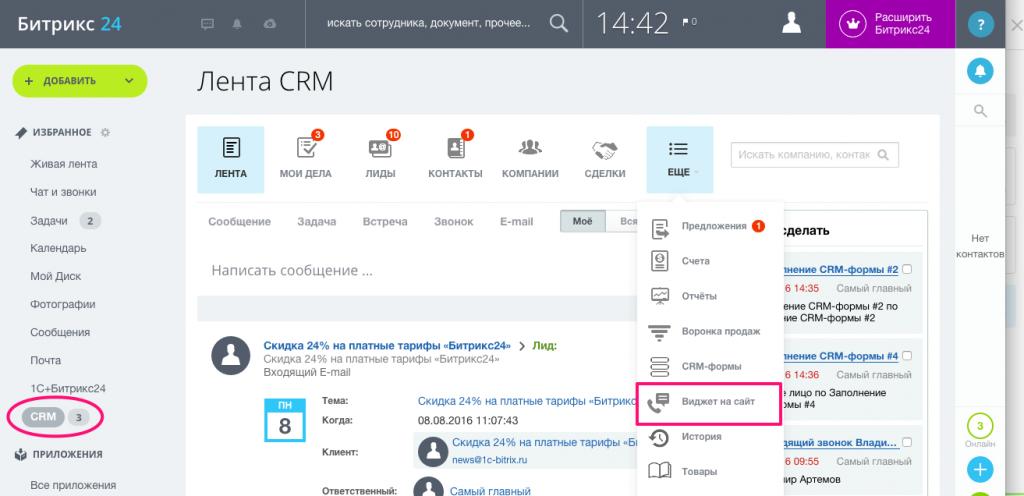This screenshot has width=1024, height=496.
Task: Click the Счета invoice icon
Action: point(660,261)
